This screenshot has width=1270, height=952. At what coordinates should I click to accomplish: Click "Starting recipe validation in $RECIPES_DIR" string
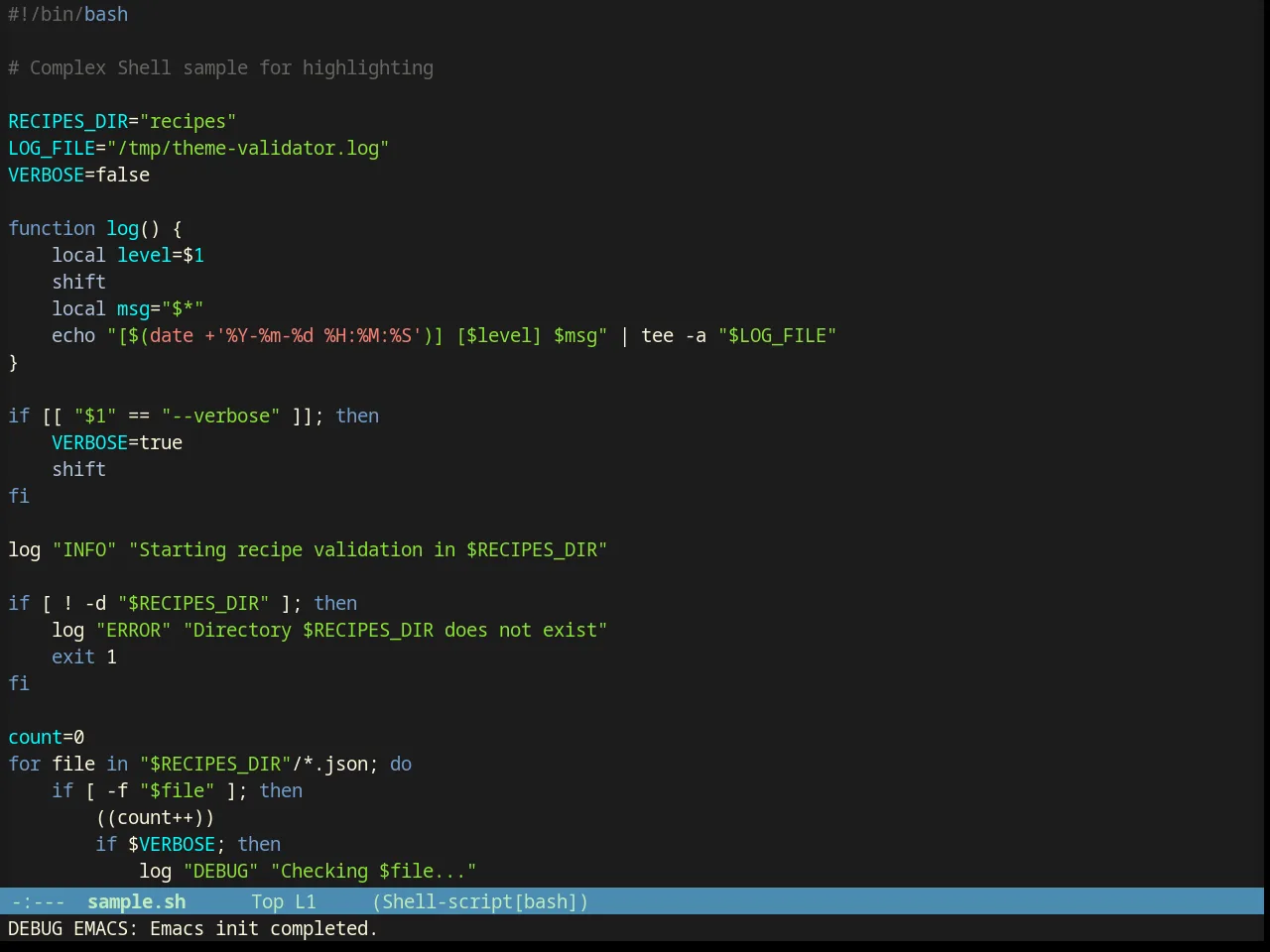point(368,549)
